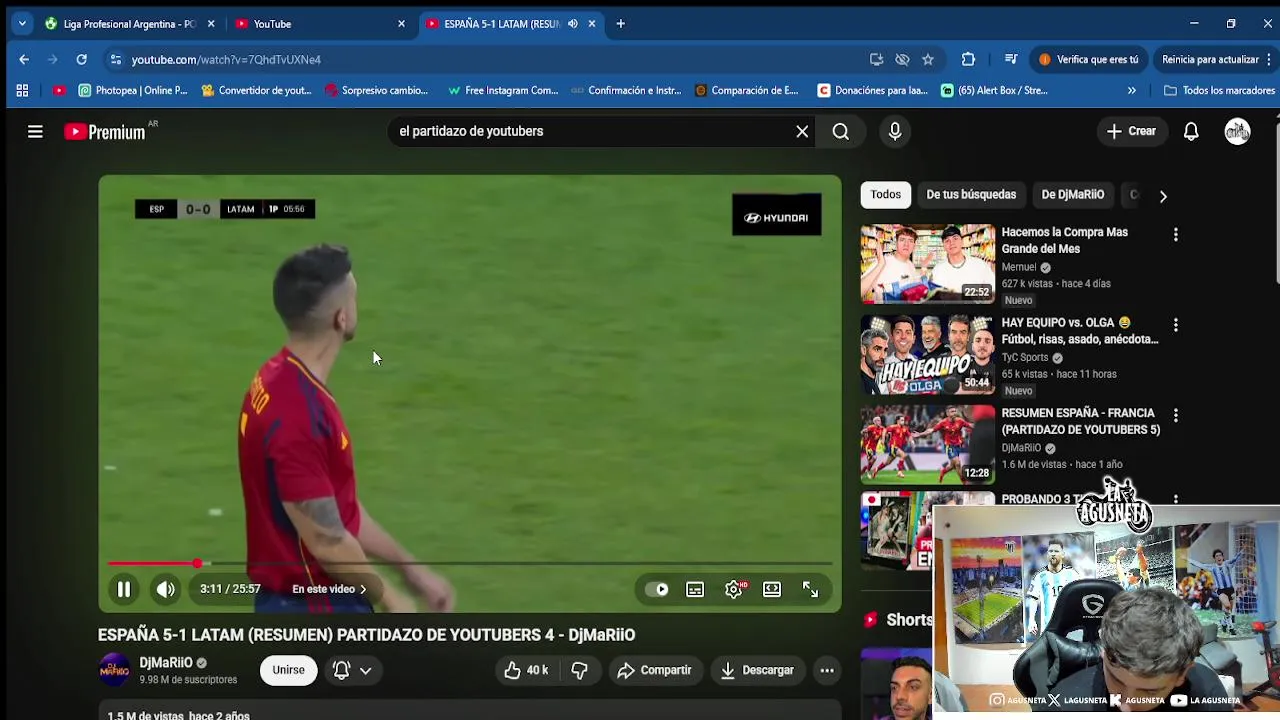This screenshot has height=720, width=1280.
Task: Bookmark this page with the star
Action: (x=928, y=60)
